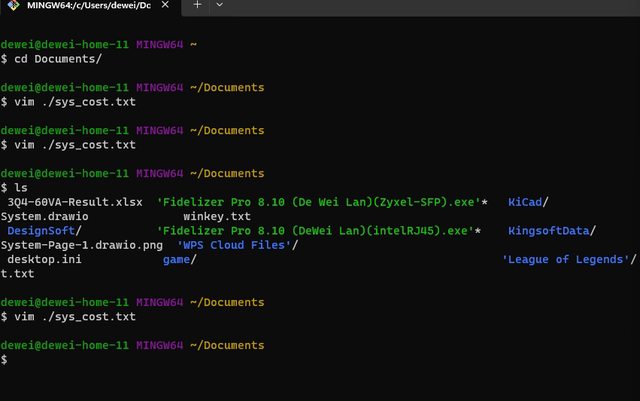Close the MINGW64 terminal tab
The width and height of the screenshot is (640, 401).
tap(164, 6)
